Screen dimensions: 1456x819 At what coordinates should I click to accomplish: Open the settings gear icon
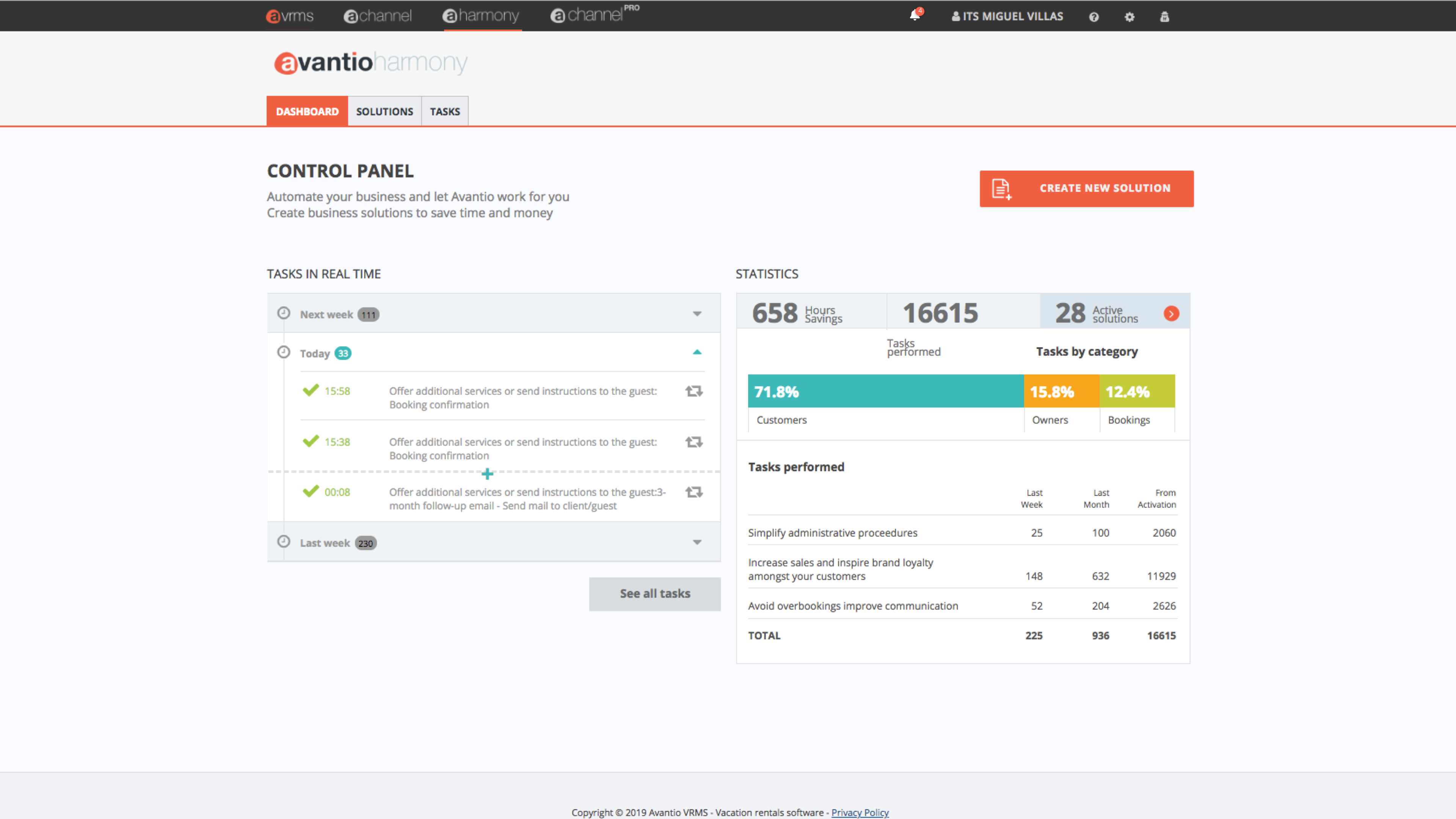(x=1129, y=17)
